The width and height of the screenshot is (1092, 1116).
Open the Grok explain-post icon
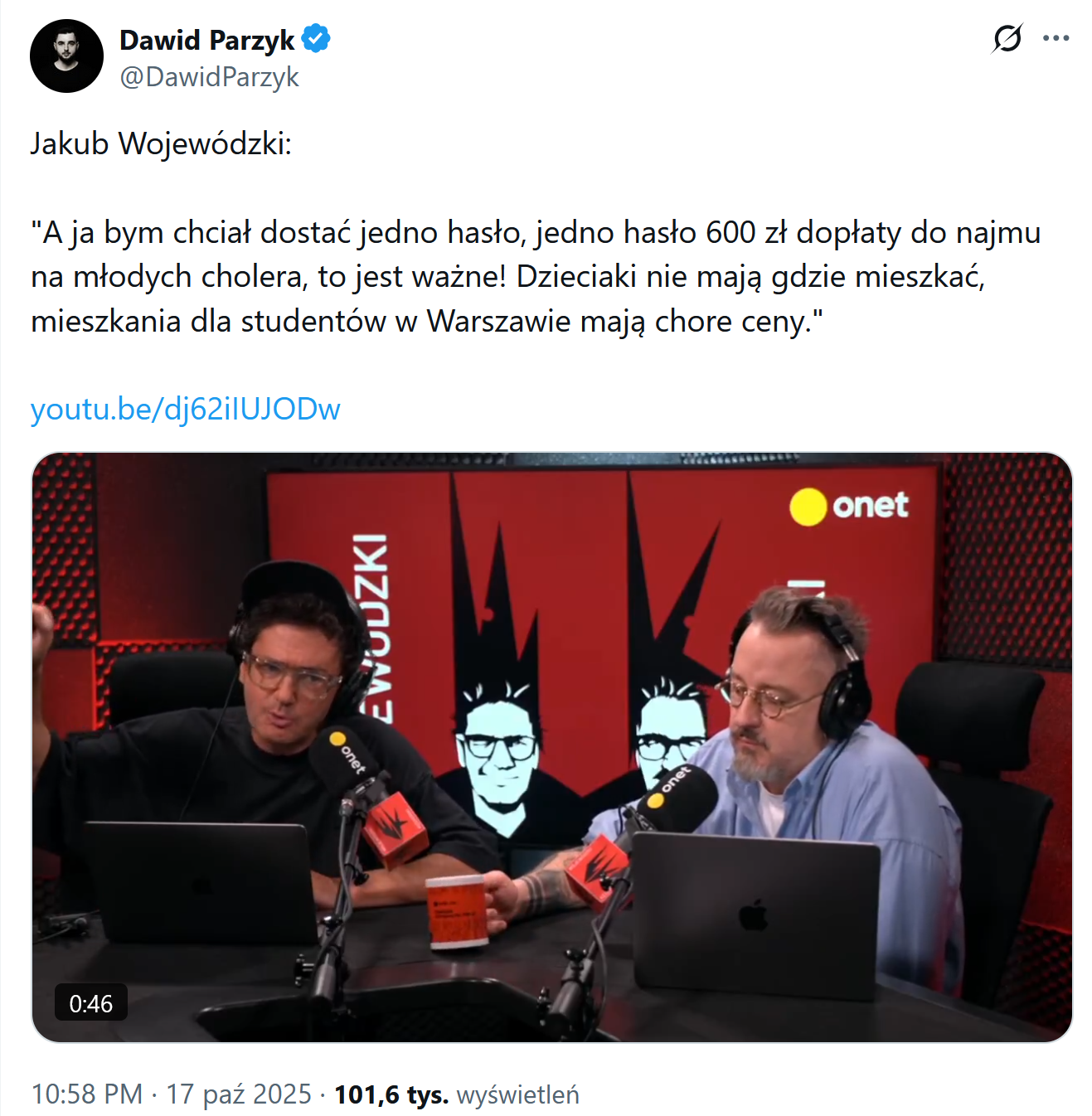point(1007,38)
